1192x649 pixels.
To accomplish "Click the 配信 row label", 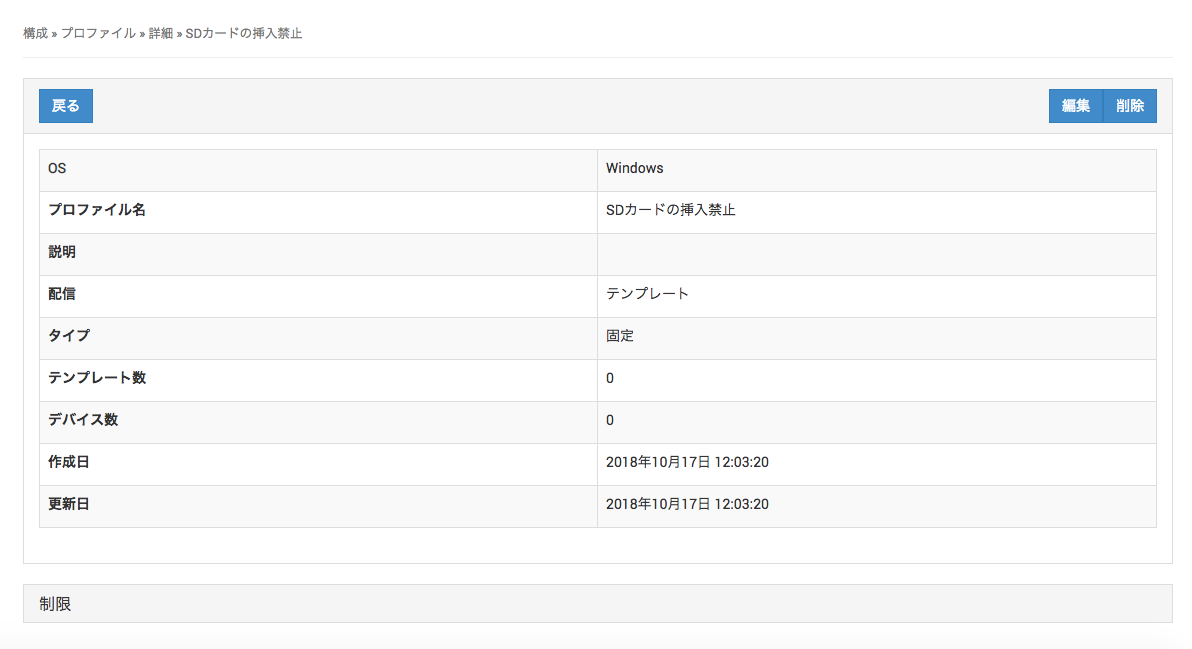I will [x=62, y=294].
